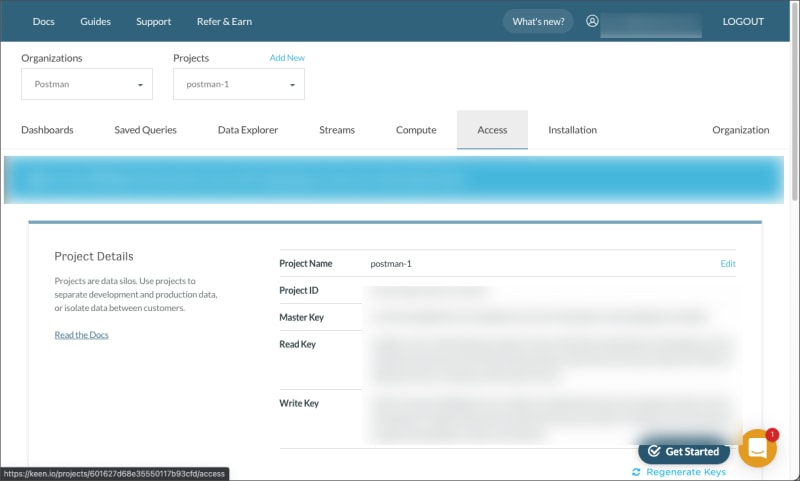This screenshot has height=481, width=800.
Task: Click the LOGOUT button
Action: (x=743, y=21)
